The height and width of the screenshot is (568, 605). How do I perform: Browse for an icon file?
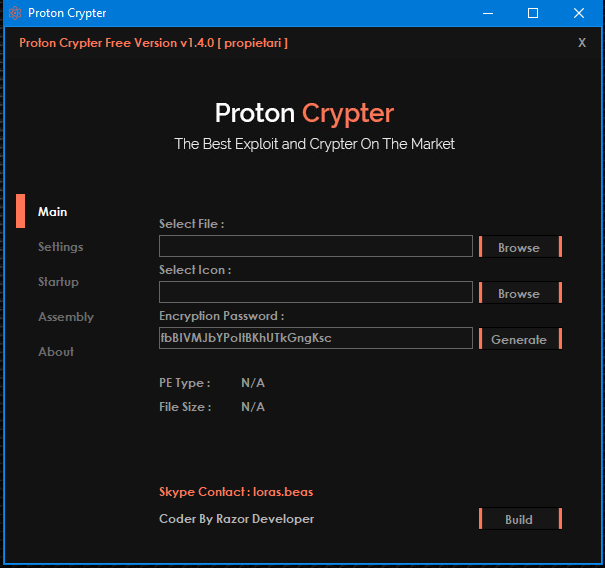(520, 293)
